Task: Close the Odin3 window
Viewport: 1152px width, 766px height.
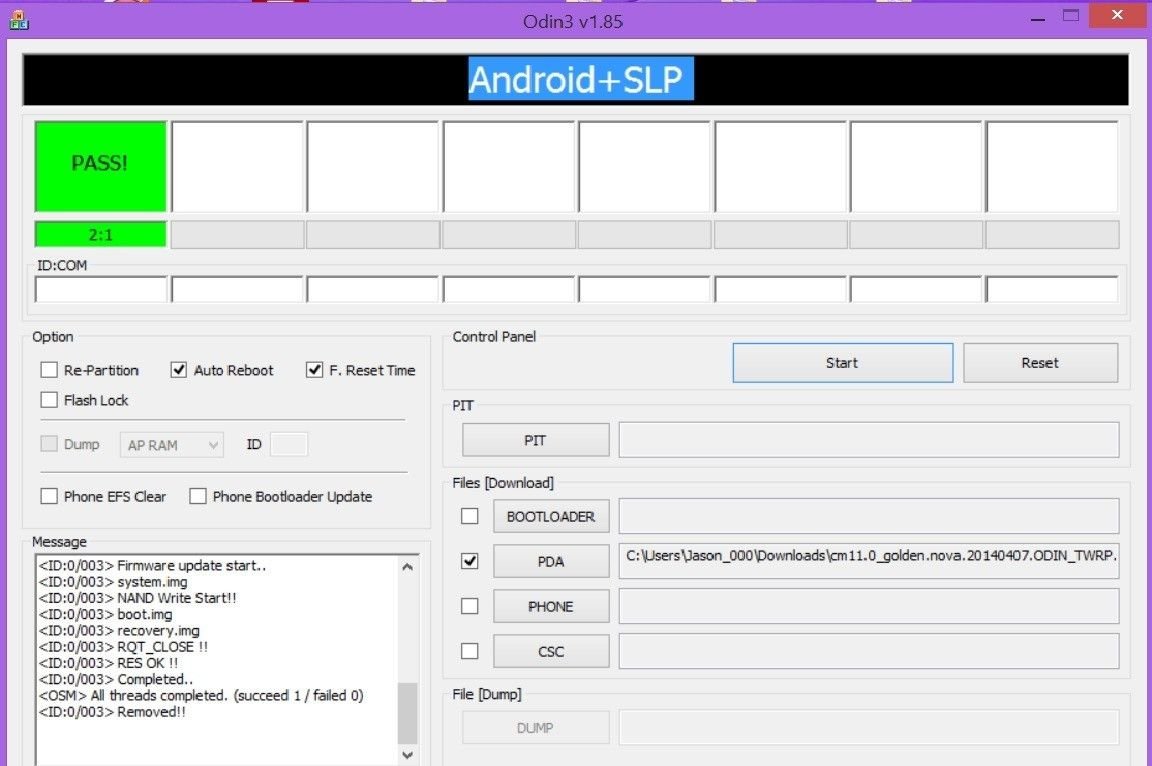Action: pos(1117,15)
